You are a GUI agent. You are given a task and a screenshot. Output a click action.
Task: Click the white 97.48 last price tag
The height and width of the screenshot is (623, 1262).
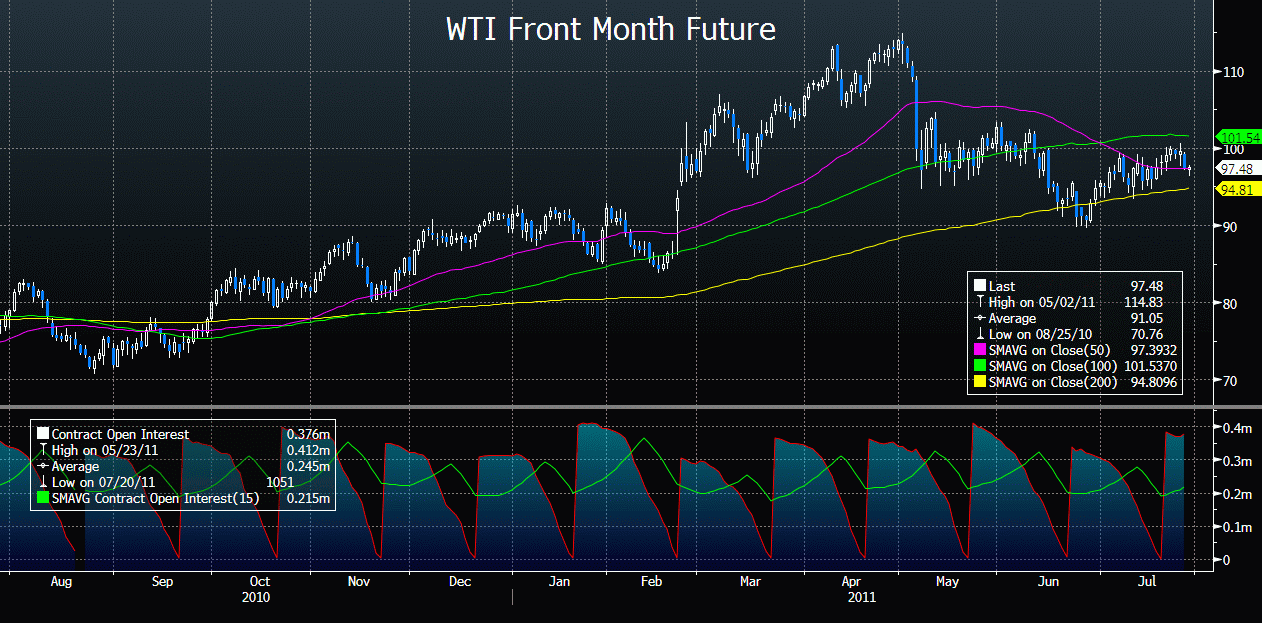(x=1237, y=167)
